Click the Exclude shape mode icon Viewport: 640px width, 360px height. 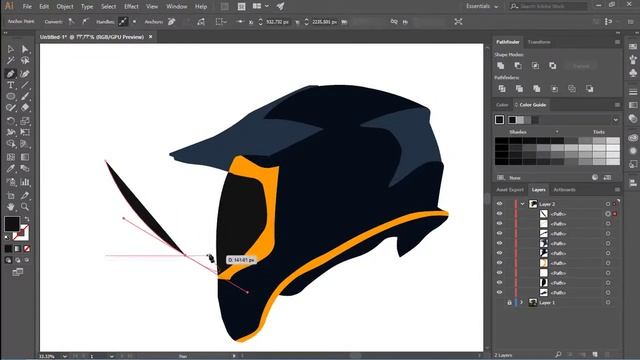pos(553,66)
